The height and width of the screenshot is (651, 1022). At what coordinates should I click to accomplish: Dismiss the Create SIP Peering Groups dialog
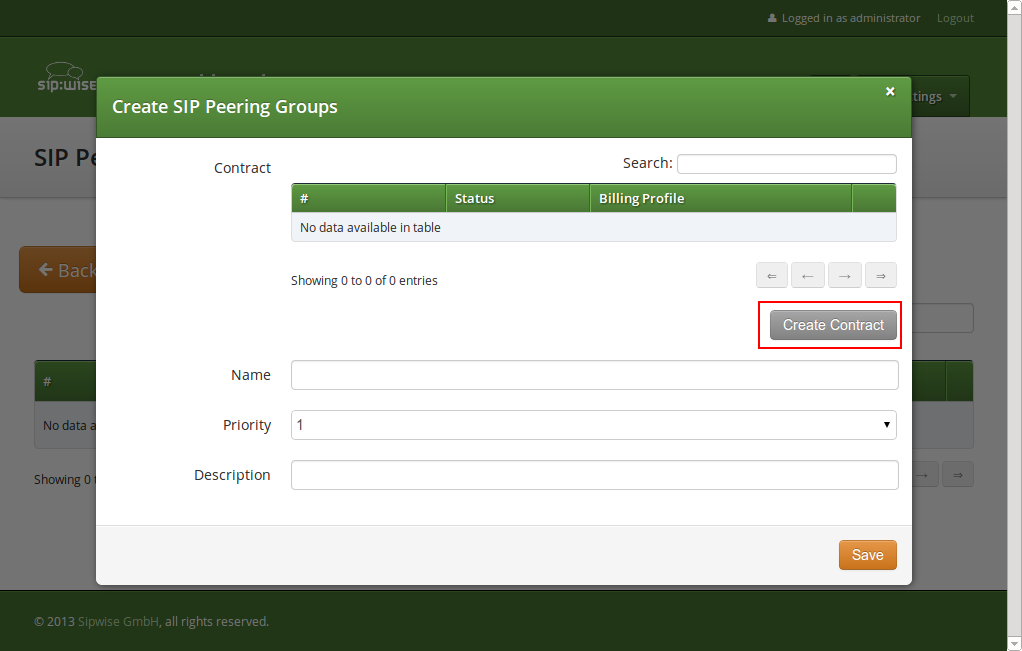(890, 91)
